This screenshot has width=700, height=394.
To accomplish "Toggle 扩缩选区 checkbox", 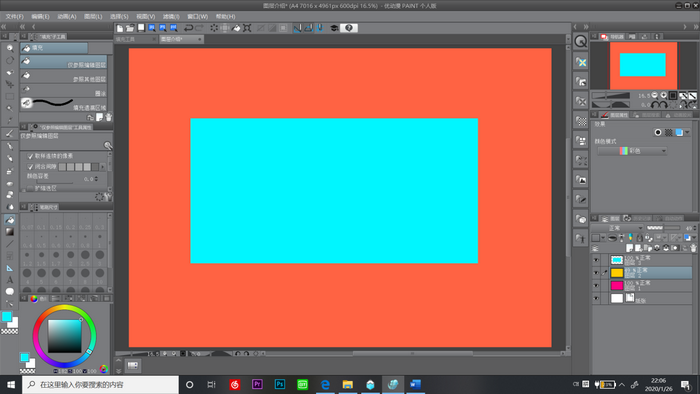I will [x=30, y=188].
